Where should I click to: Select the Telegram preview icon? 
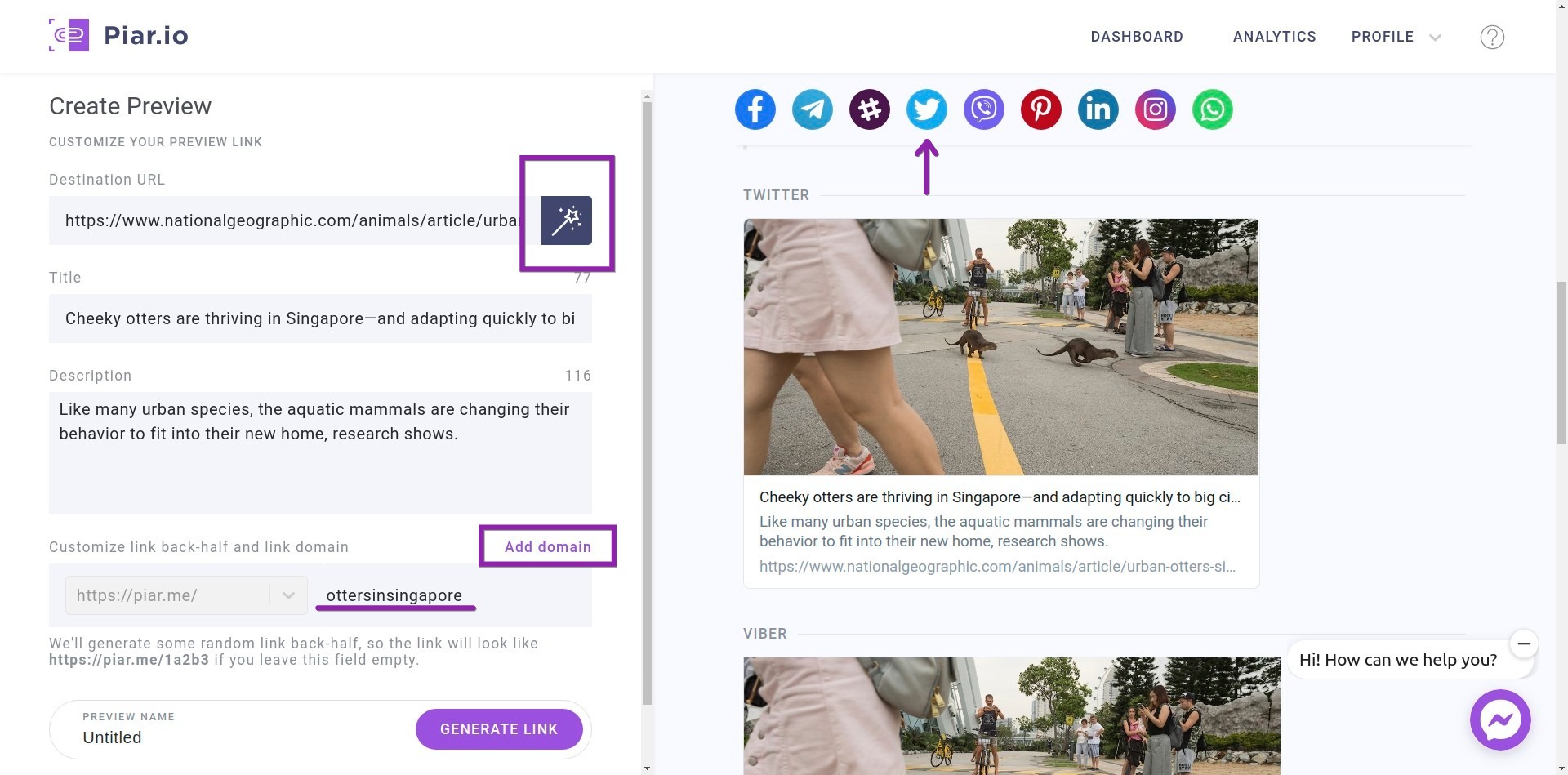point(812,109)
